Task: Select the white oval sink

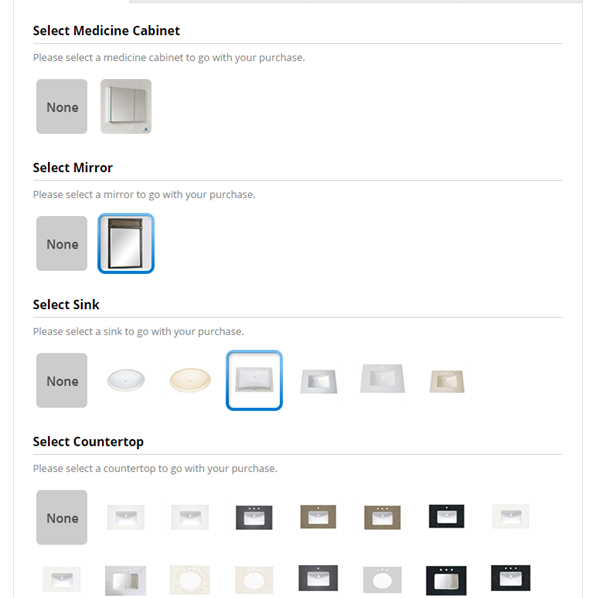Action: (126, 380)
